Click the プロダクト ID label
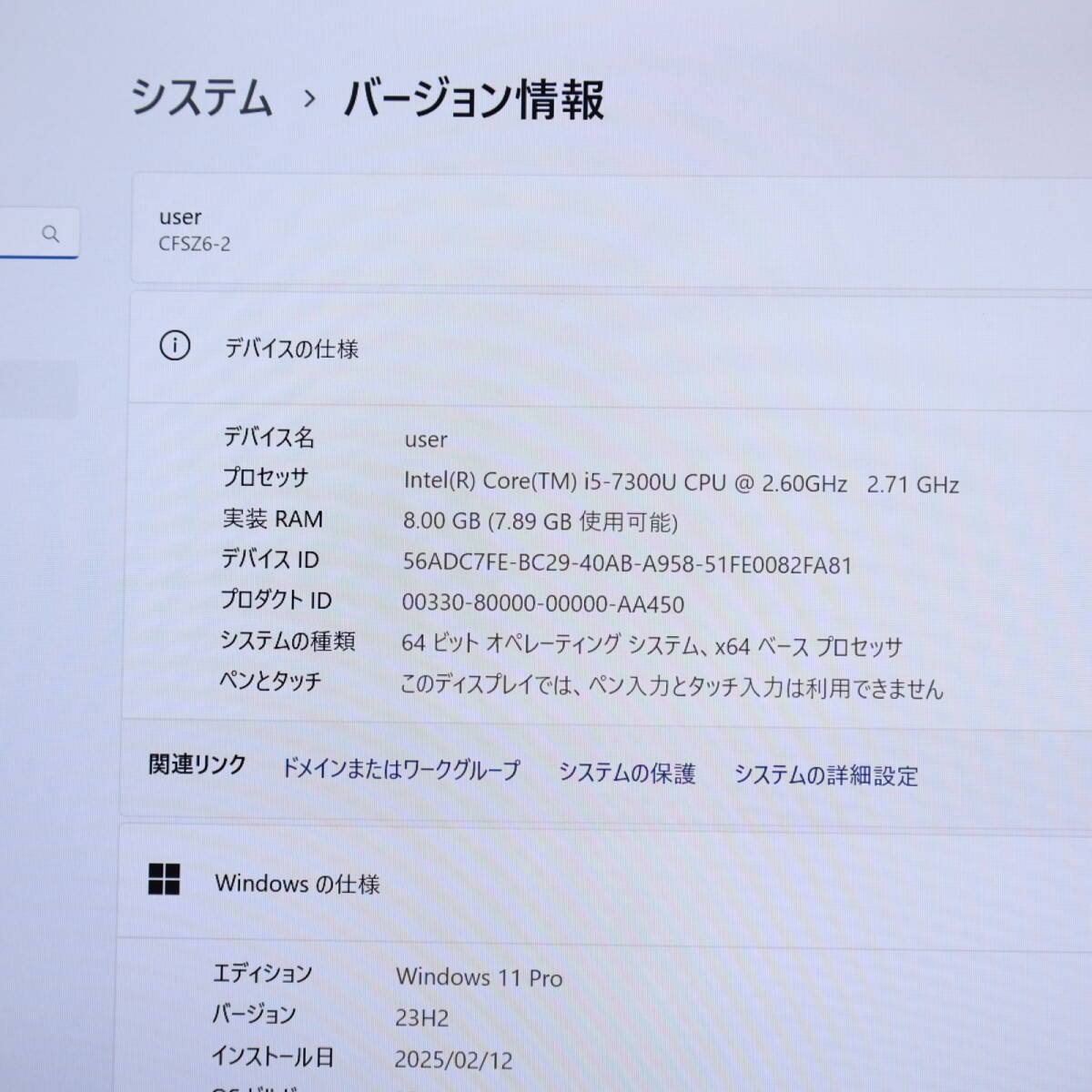Image resolution: width=1092 pixels, height=1092 pixels. [x=276, y=600]
